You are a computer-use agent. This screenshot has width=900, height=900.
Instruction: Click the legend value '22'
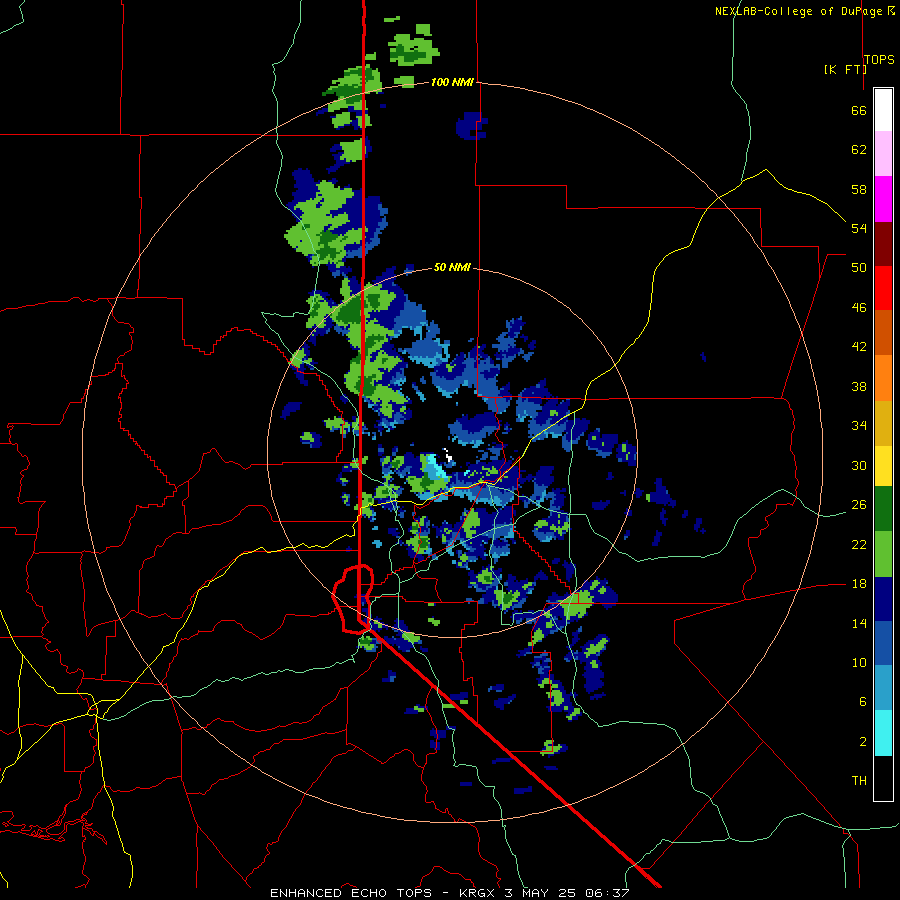(x=859, y=544)
